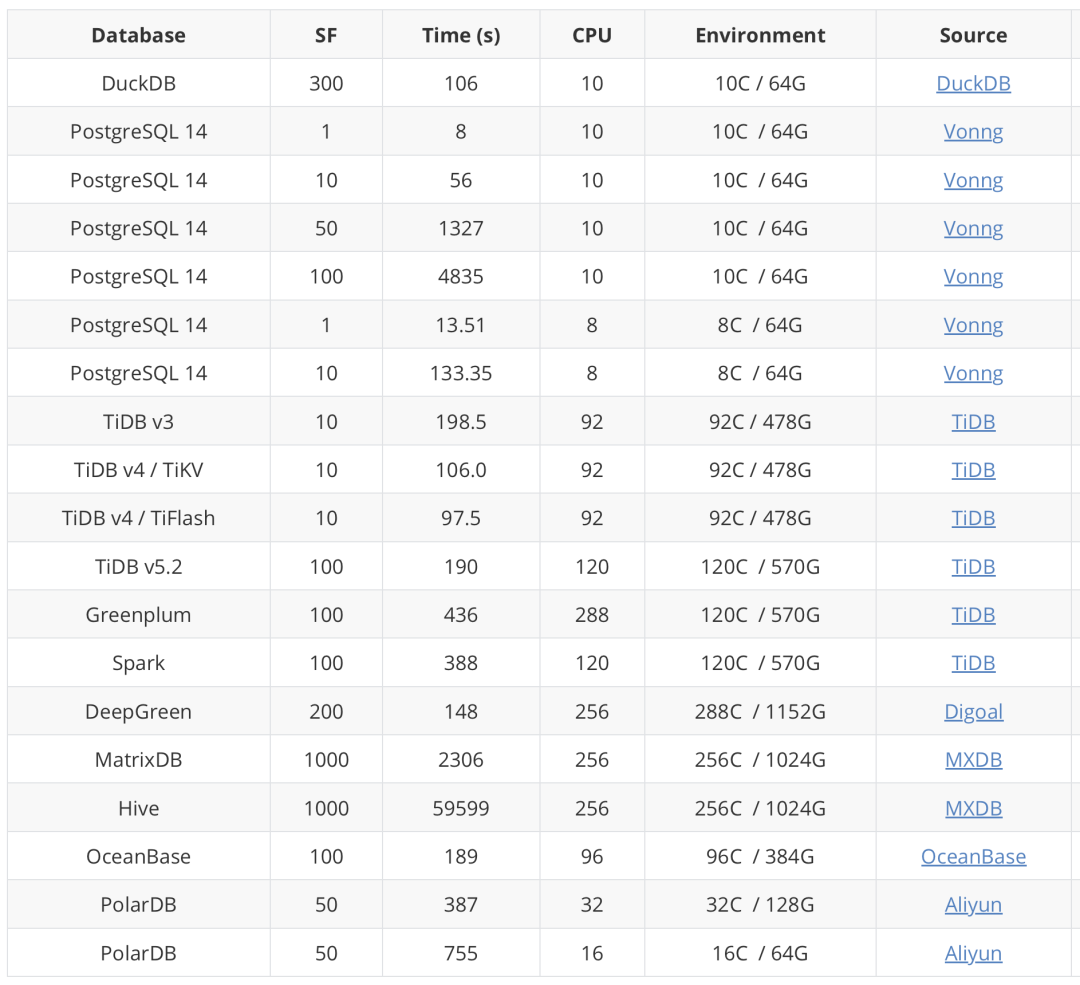Click Vonng link for the 13.51-second row
The height and width of the screenshot is (985, 1080).
(973, 325)
